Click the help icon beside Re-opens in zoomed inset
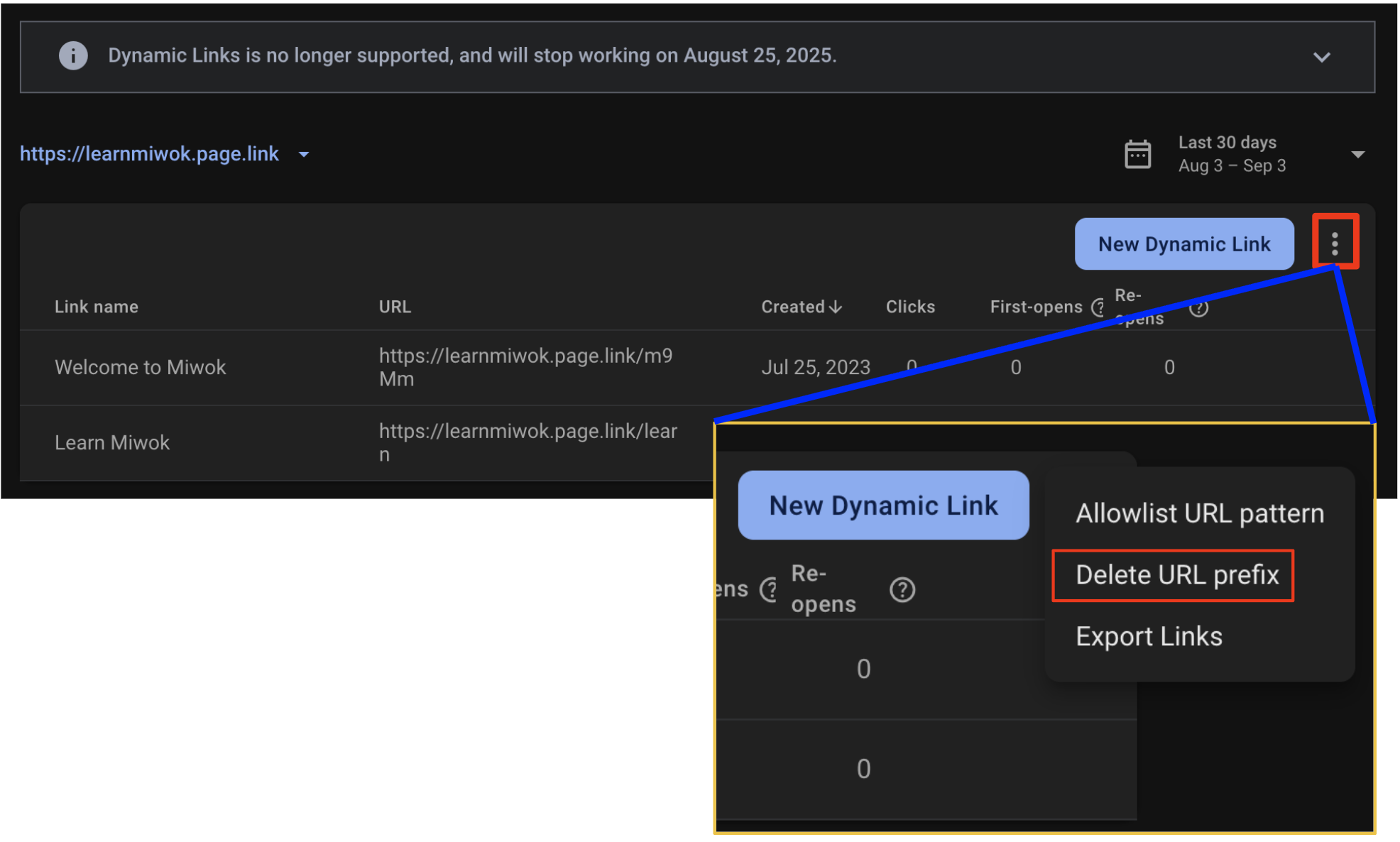 (x=902, y=589)
